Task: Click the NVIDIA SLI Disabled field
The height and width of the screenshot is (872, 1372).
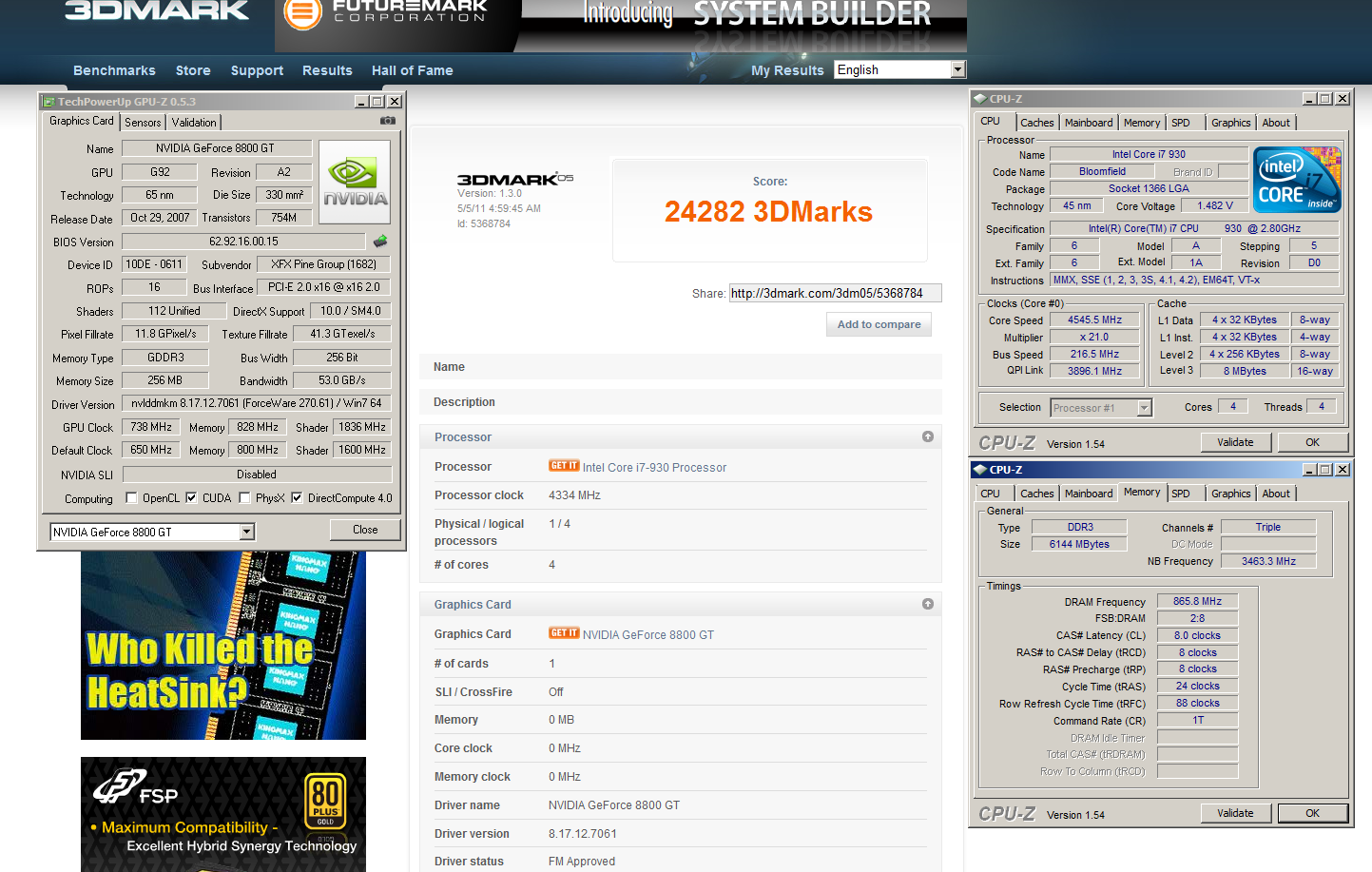Action: tap(257, 475)
